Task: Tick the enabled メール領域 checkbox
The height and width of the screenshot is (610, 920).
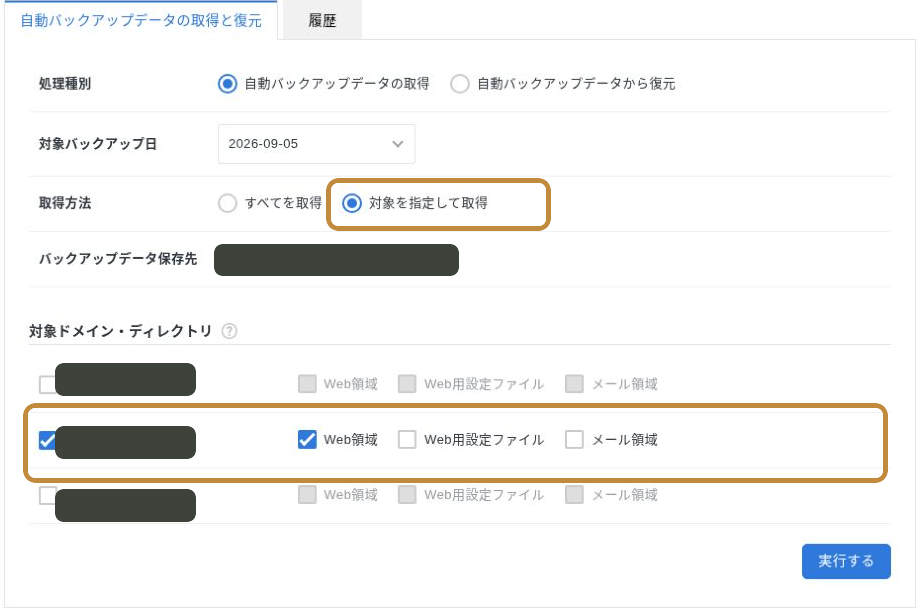Action: [x=574, y=439]
